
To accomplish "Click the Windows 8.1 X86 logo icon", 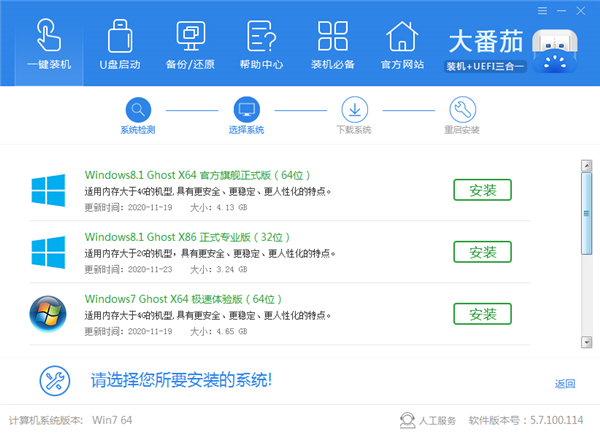I will click(48, 253).
